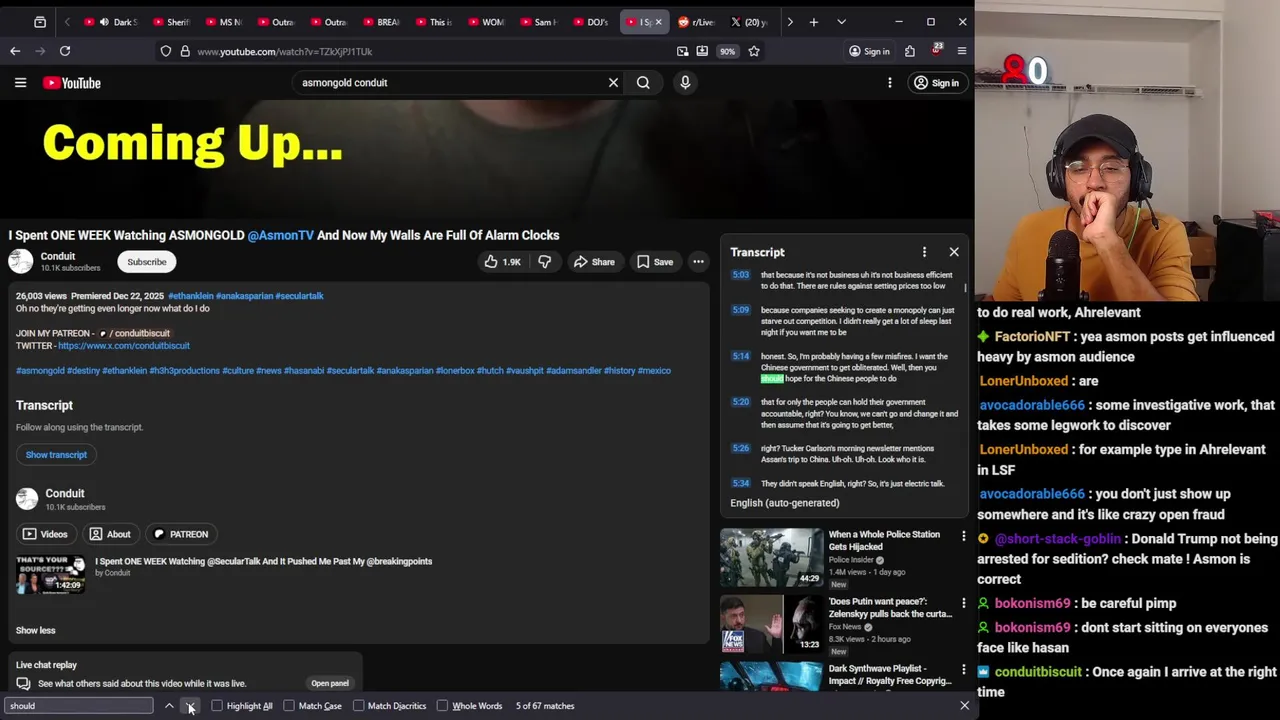1280x720 pixels.
Task: Open the Firefox application menu
Action: [x=962, y=51]
